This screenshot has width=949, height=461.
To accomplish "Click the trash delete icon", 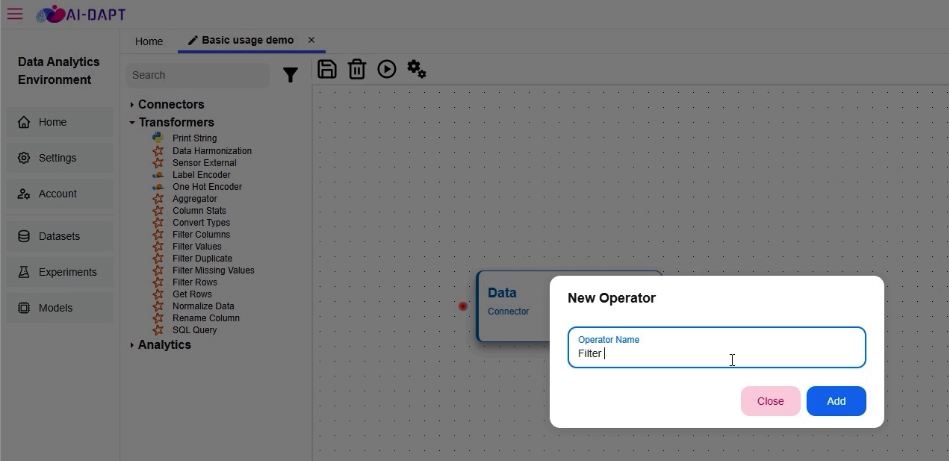I will 356,69.
